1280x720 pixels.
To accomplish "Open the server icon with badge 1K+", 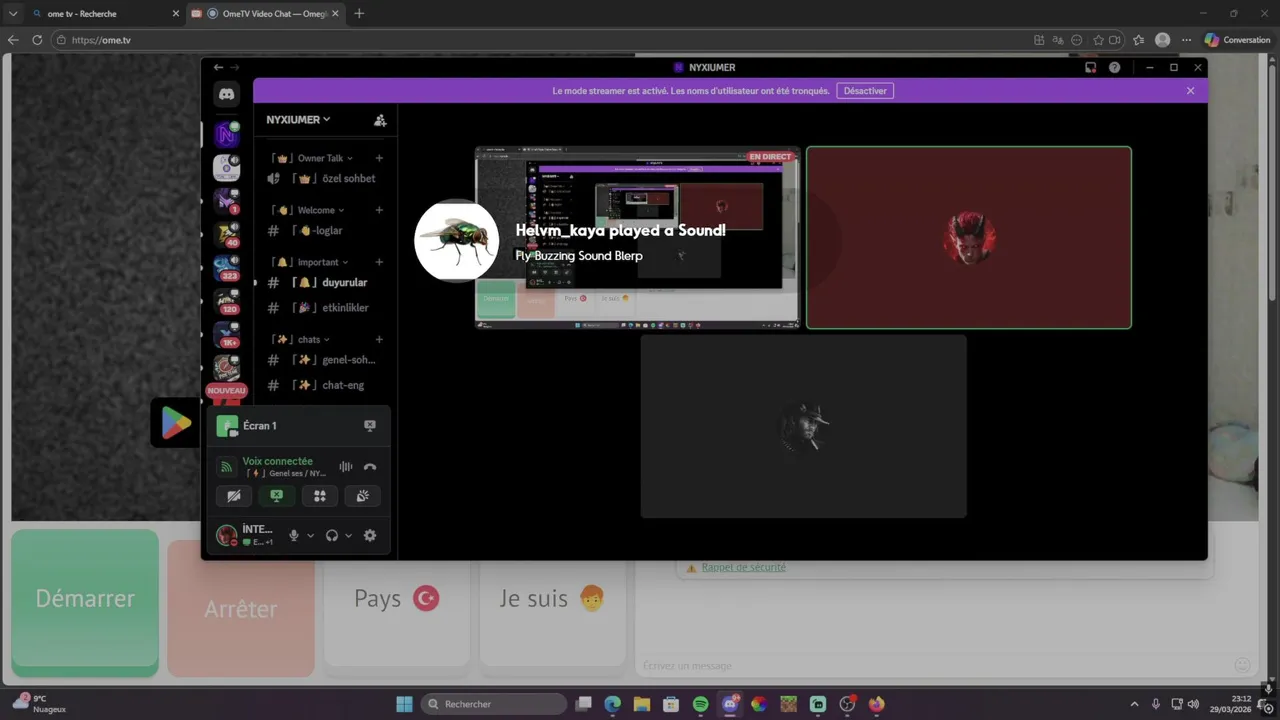I will (227, 334).
